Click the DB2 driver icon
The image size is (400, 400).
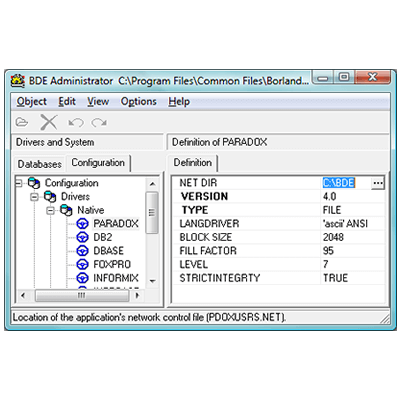pyautogui.click(x=82, y=237)
